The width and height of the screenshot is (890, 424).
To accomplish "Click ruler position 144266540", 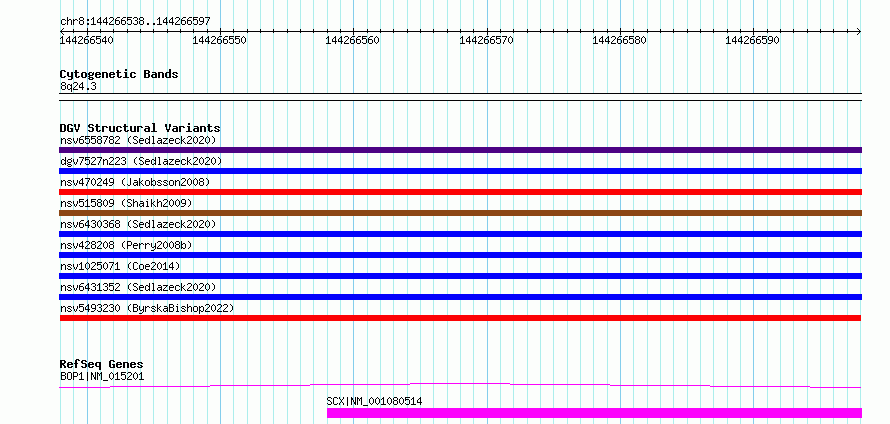I will [x=87, y=40].
